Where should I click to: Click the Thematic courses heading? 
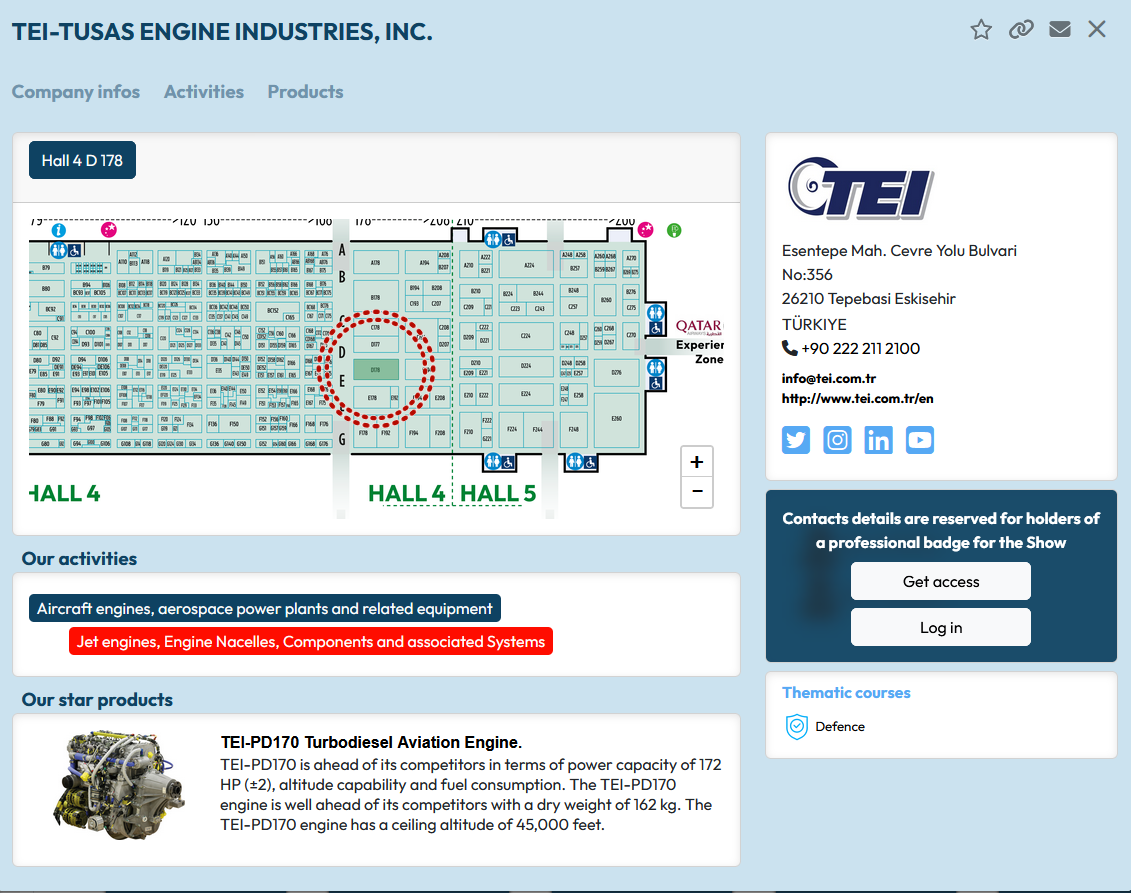846,692
